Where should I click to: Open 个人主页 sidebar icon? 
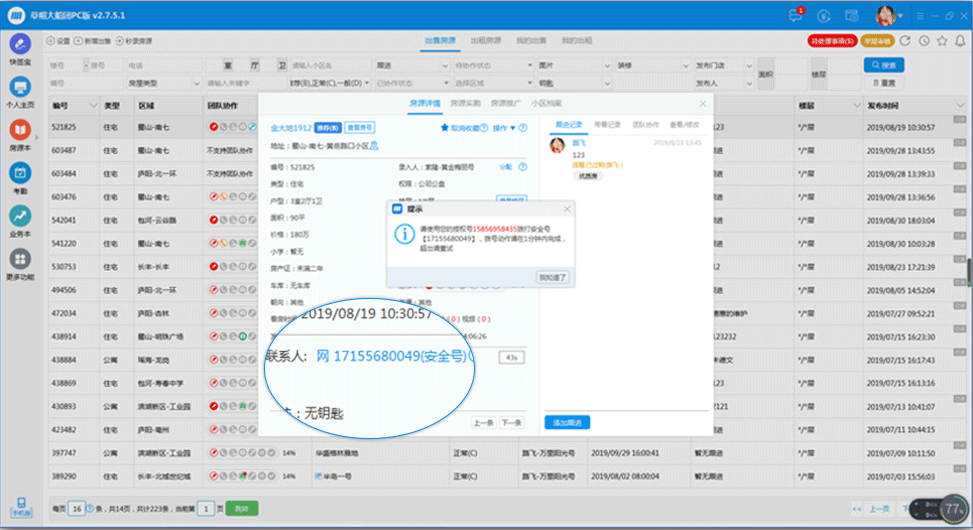[x=20, y=89]
